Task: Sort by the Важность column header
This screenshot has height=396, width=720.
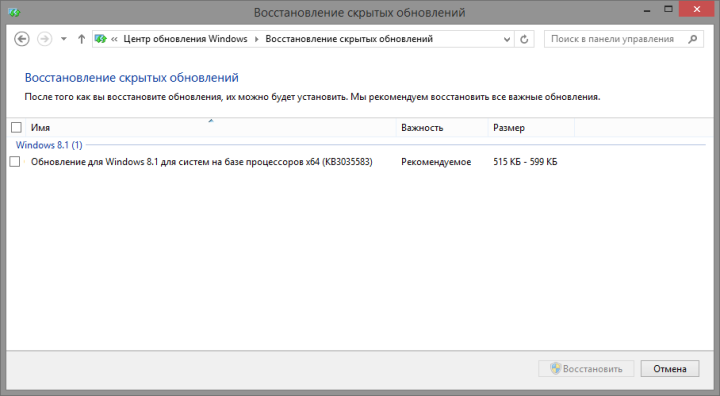Action: point(442,127)
